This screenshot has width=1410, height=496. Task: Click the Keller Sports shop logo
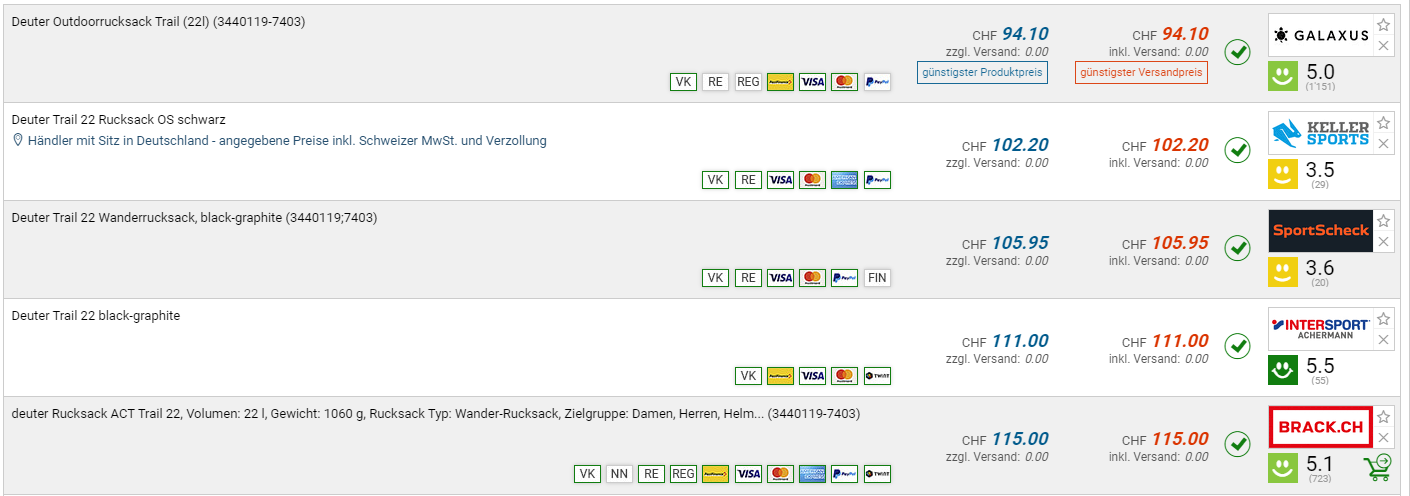coord(1319,133)
